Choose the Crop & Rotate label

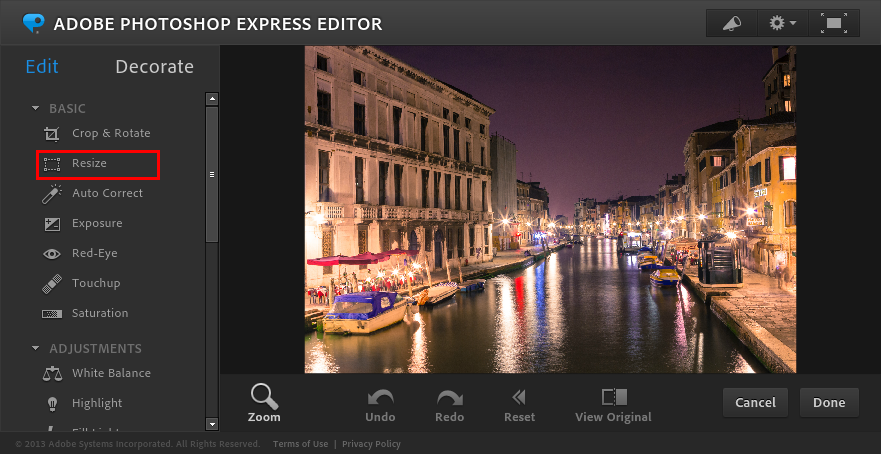(111, 134)
